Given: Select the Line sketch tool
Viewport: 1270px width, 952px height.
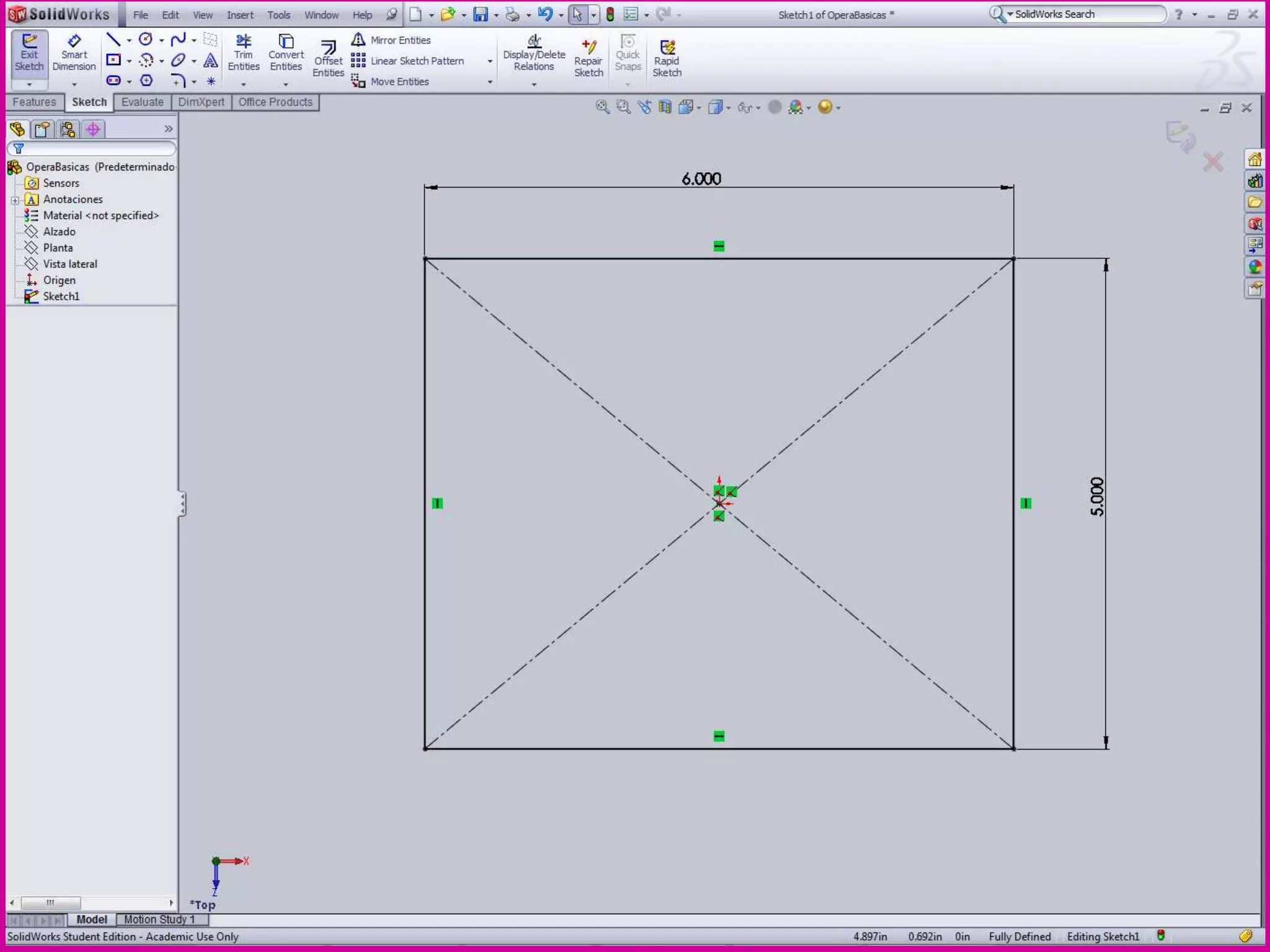Looking at the screenshot, I should tap(113, 40).
